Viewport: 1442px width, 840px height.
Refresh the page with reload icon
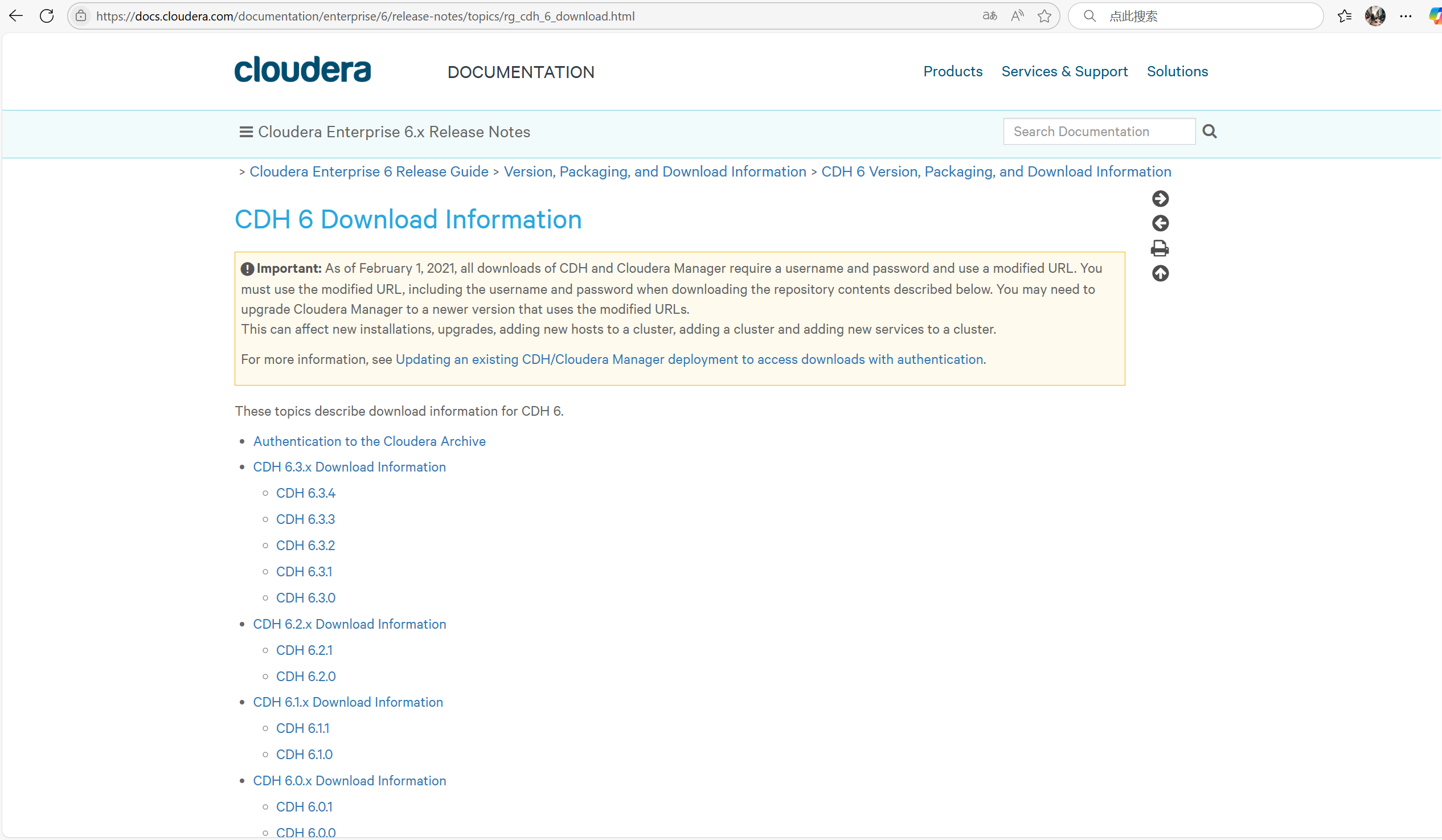point(47,16)
